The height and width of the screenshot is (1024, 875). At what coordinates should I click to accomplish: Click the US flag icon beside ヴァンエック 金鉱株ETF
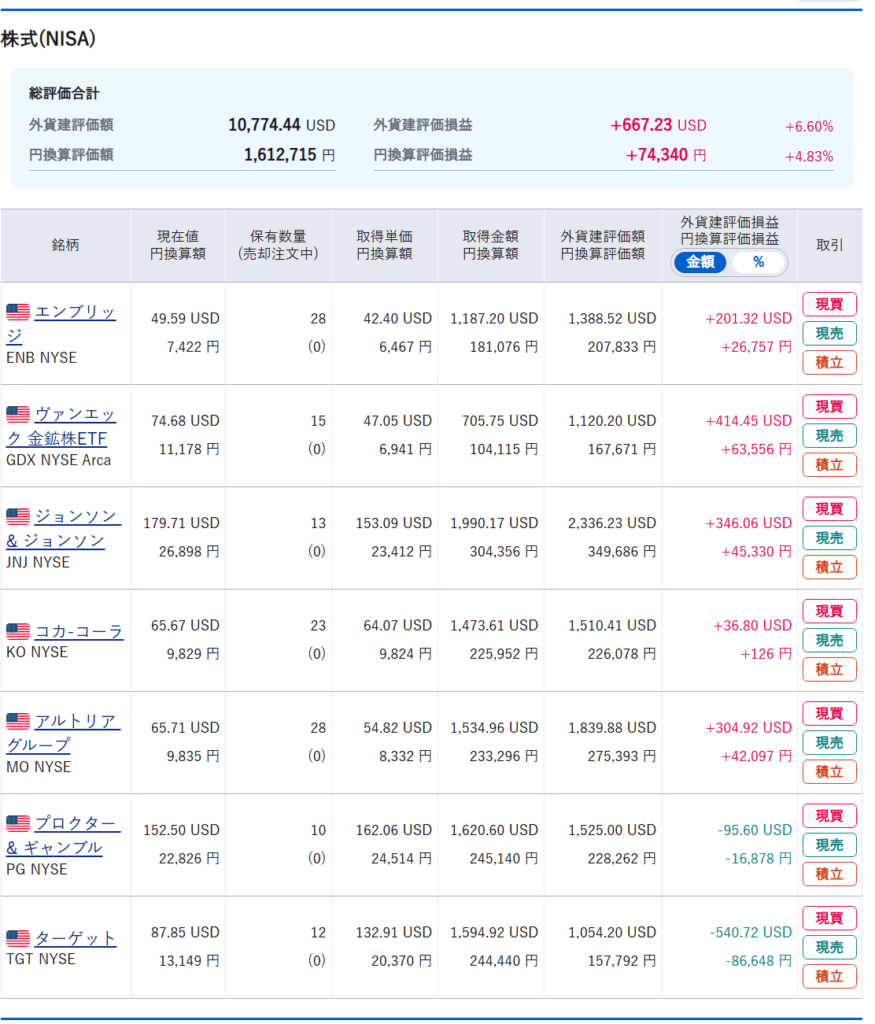tap(18, 414)
